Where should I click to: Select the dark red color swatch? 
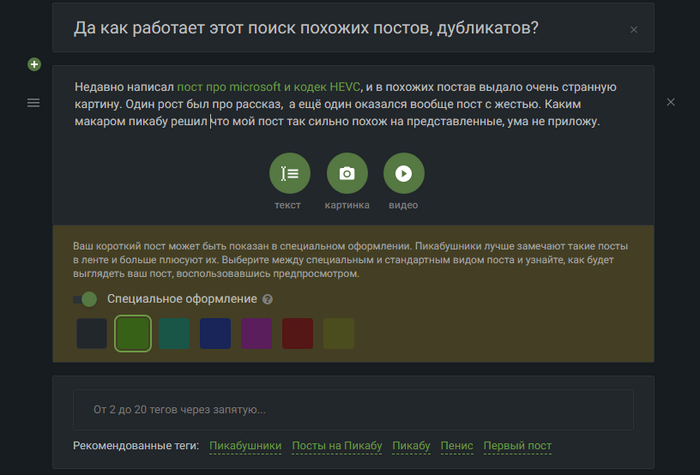(x=297, y=333)
